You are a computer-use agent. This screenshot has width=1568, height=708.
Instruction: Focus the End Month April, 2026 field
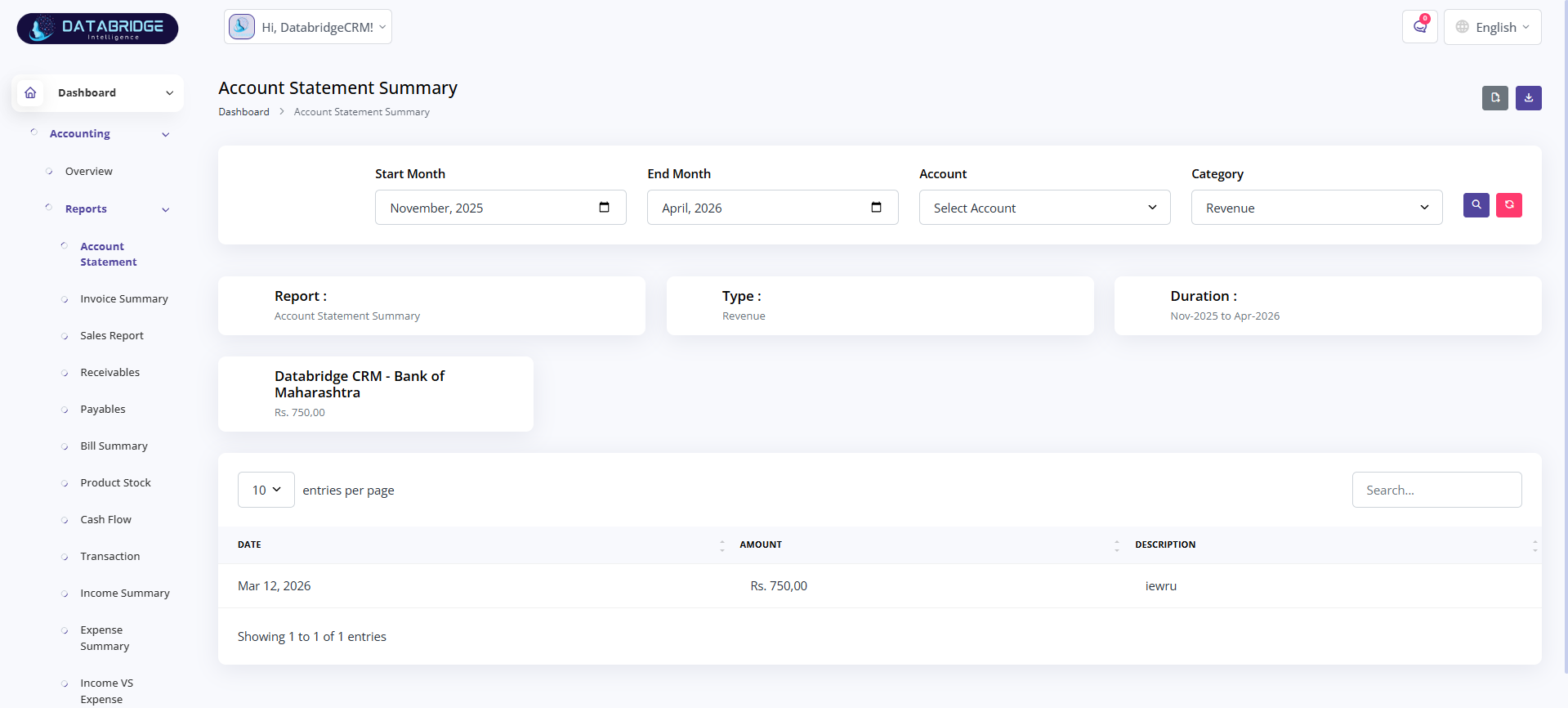[773, 208]
